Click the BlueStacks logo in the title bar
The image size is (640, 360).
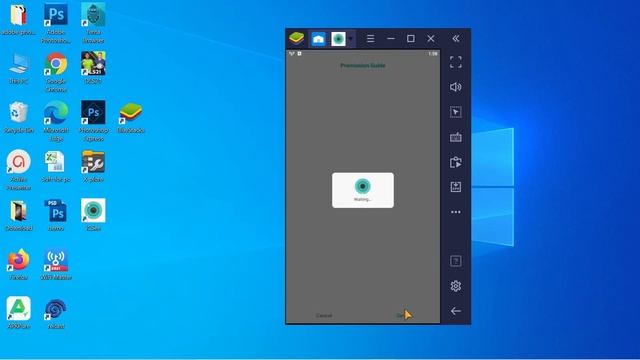[296, 38]
